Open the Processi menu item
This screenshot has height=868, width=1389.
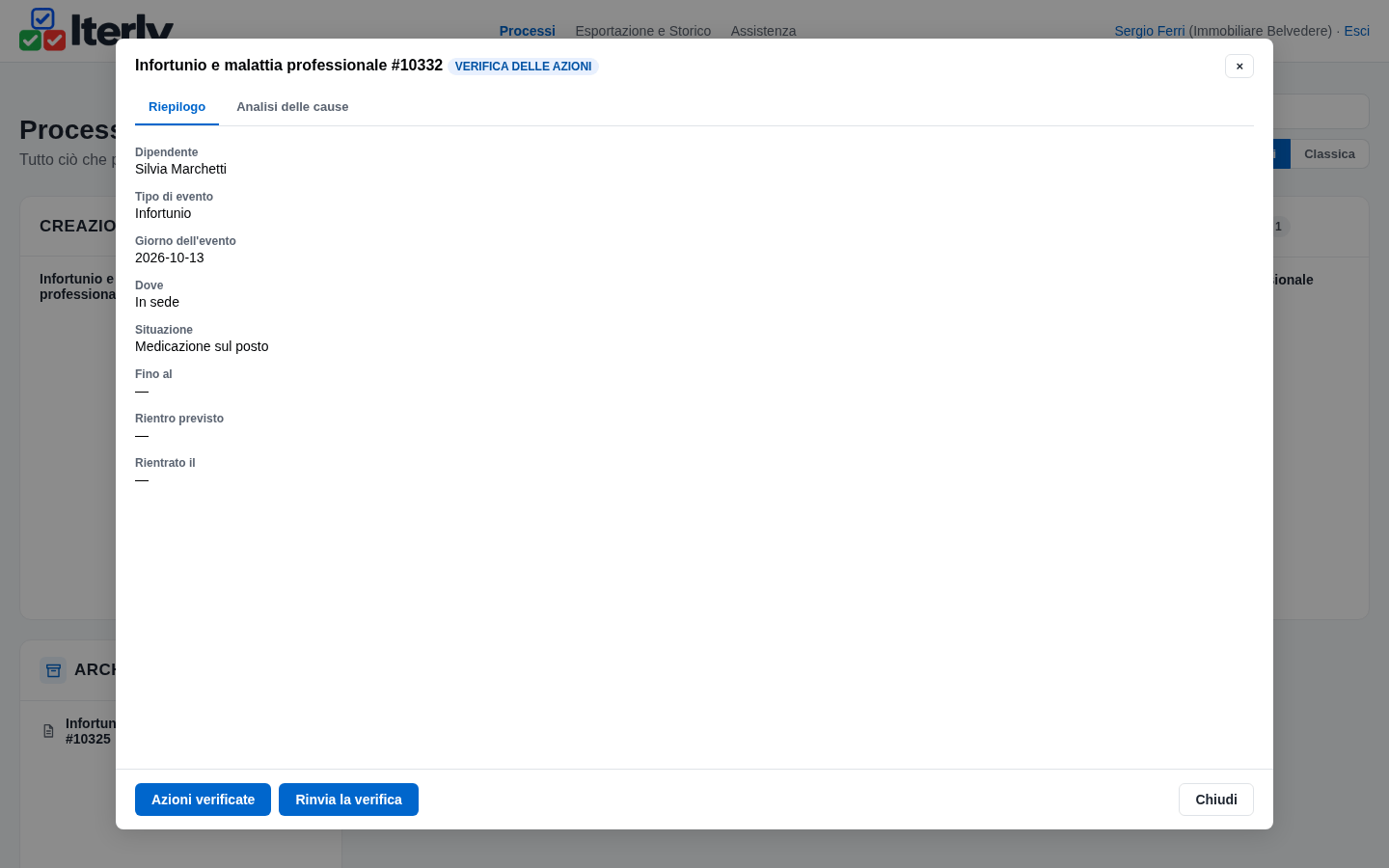point(528,31)
